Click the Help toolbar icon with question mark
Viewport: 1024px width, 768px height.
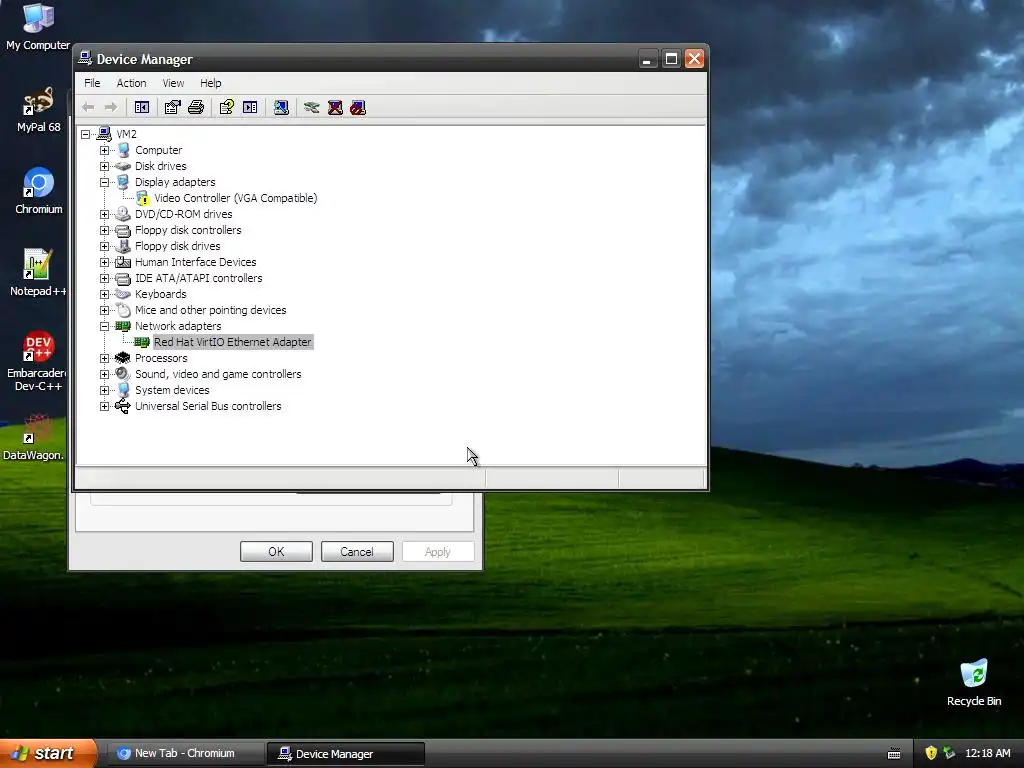click(x=227, y=107)
